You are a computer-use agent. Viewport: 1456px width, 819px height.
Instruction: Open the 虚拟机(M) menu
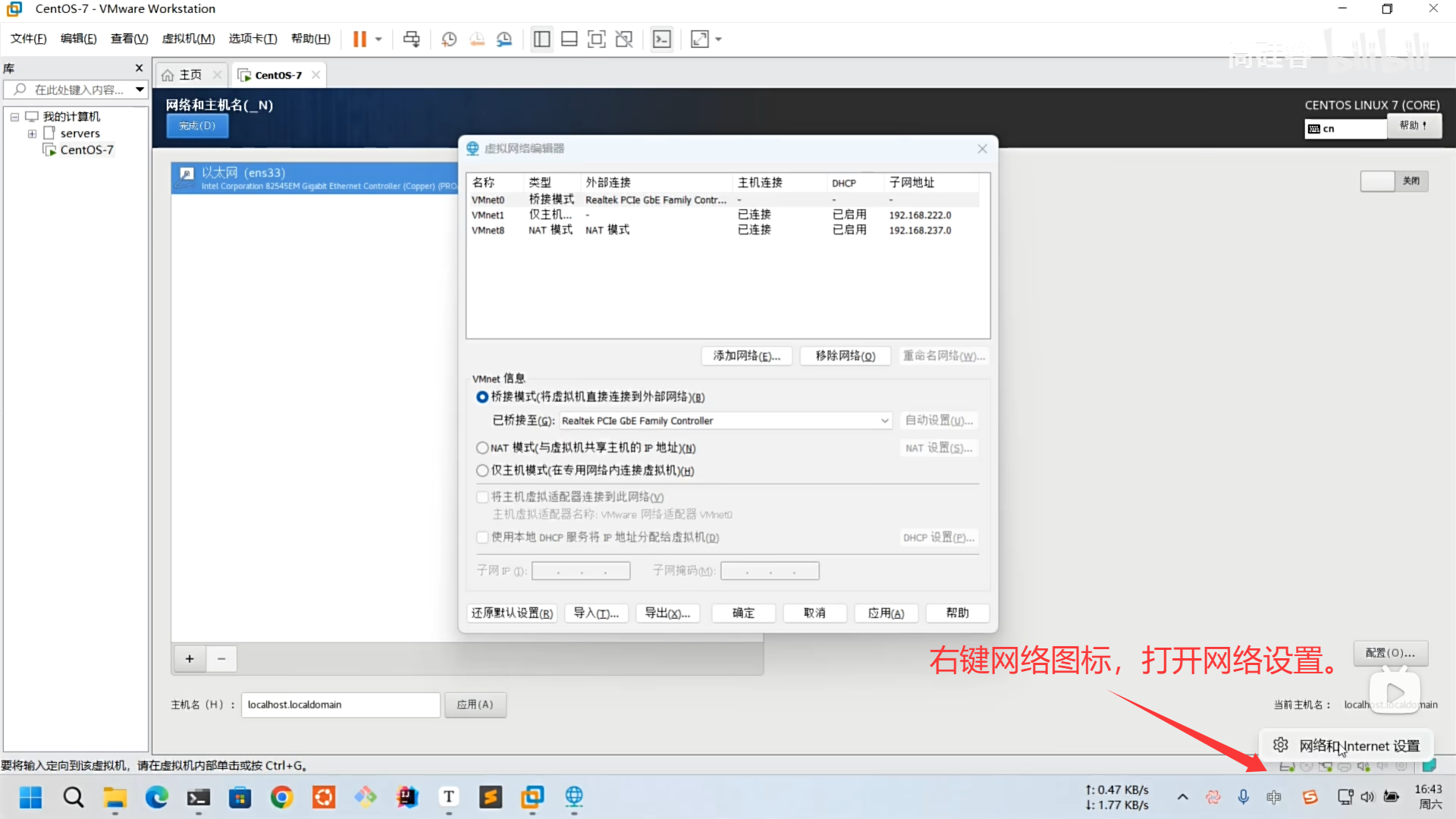(188, 39)
